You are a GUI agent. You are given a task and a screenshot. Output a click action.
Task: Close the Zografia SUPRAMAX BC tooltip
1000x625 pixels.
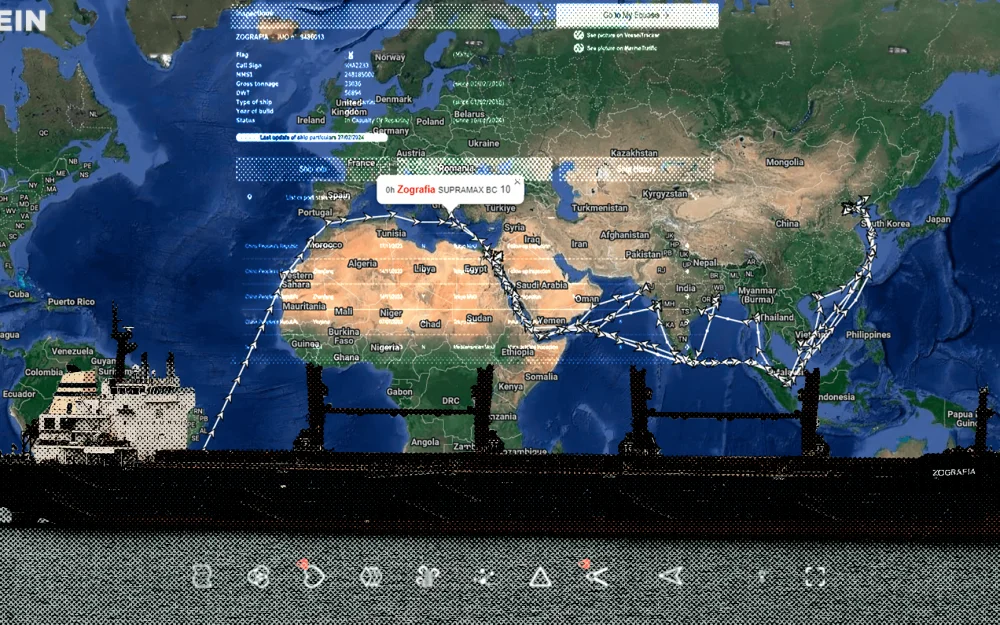tap(517, 182)
